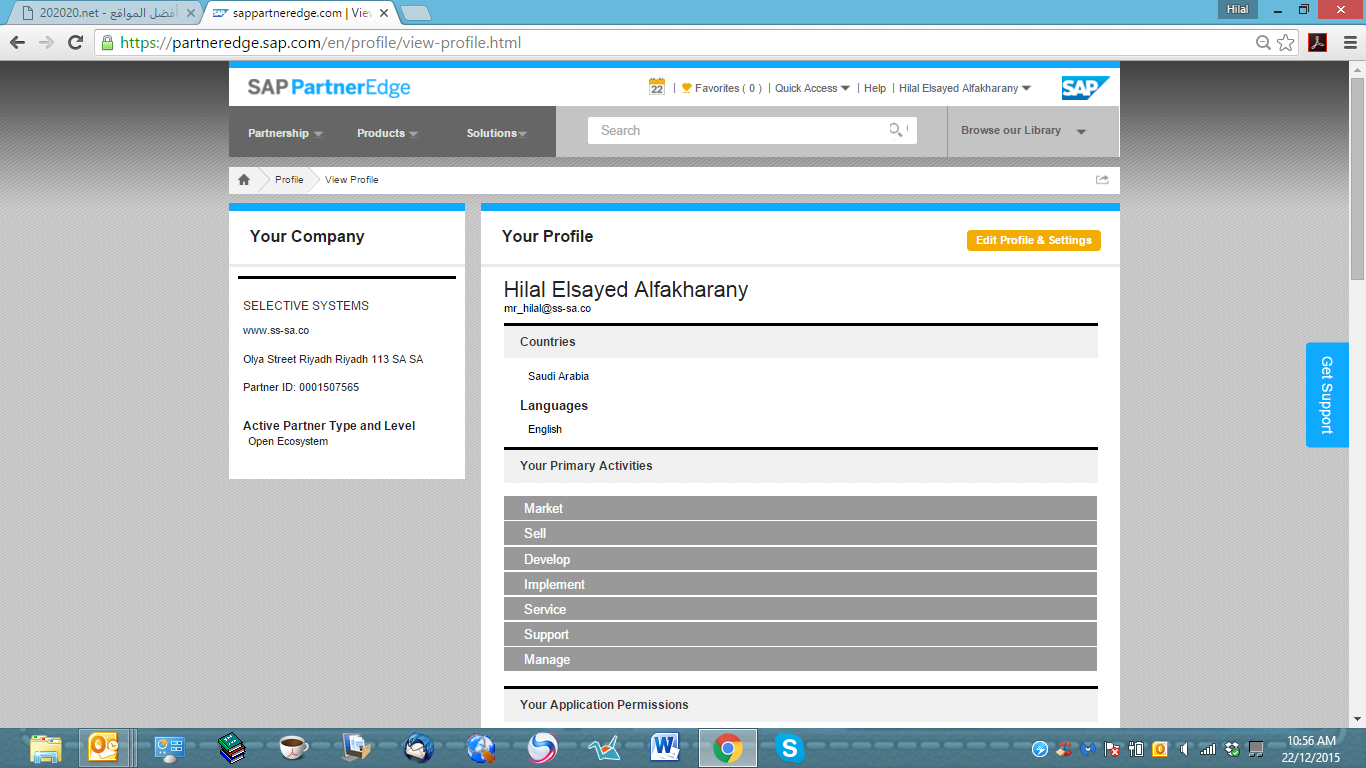Open the Browse our Library dropdown
This screenshot has width=1366, height=768.
coord(1024,131)
